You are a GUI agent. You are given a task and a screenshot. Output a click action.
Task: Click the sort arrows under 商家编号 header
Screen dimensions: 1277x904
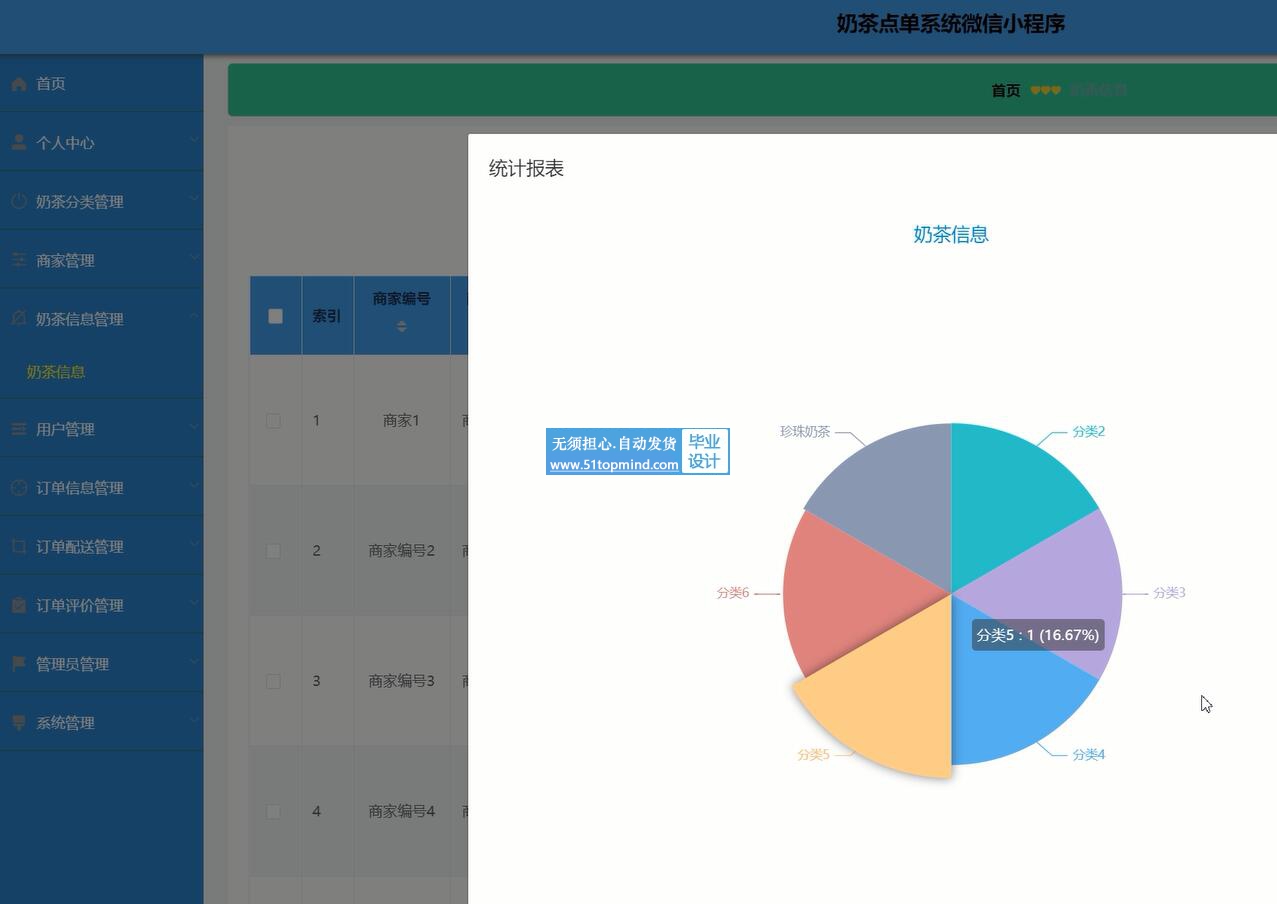point(401,326)
